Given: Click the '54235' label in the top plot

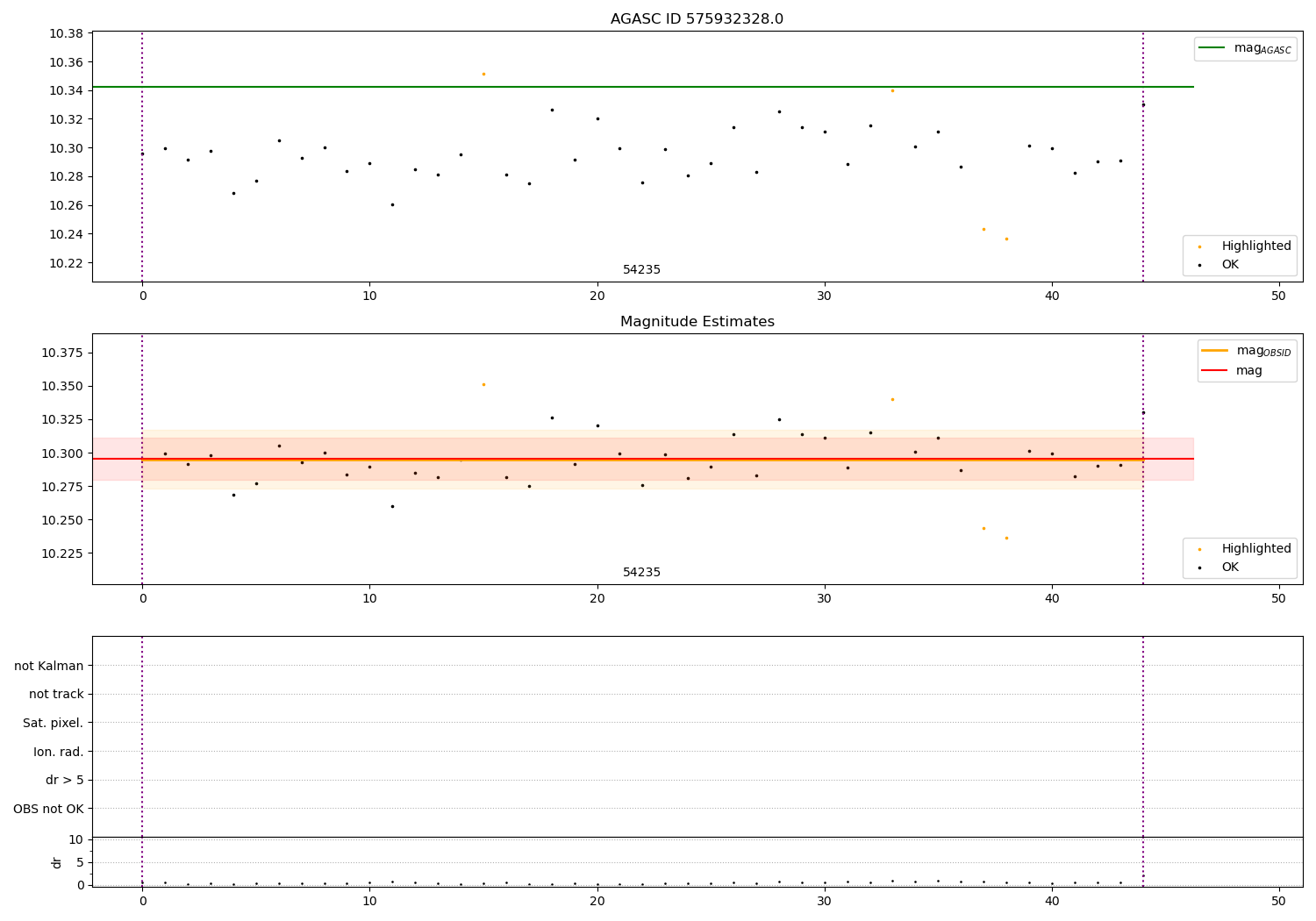Looking at the screenshot, I should pos(641,270).
